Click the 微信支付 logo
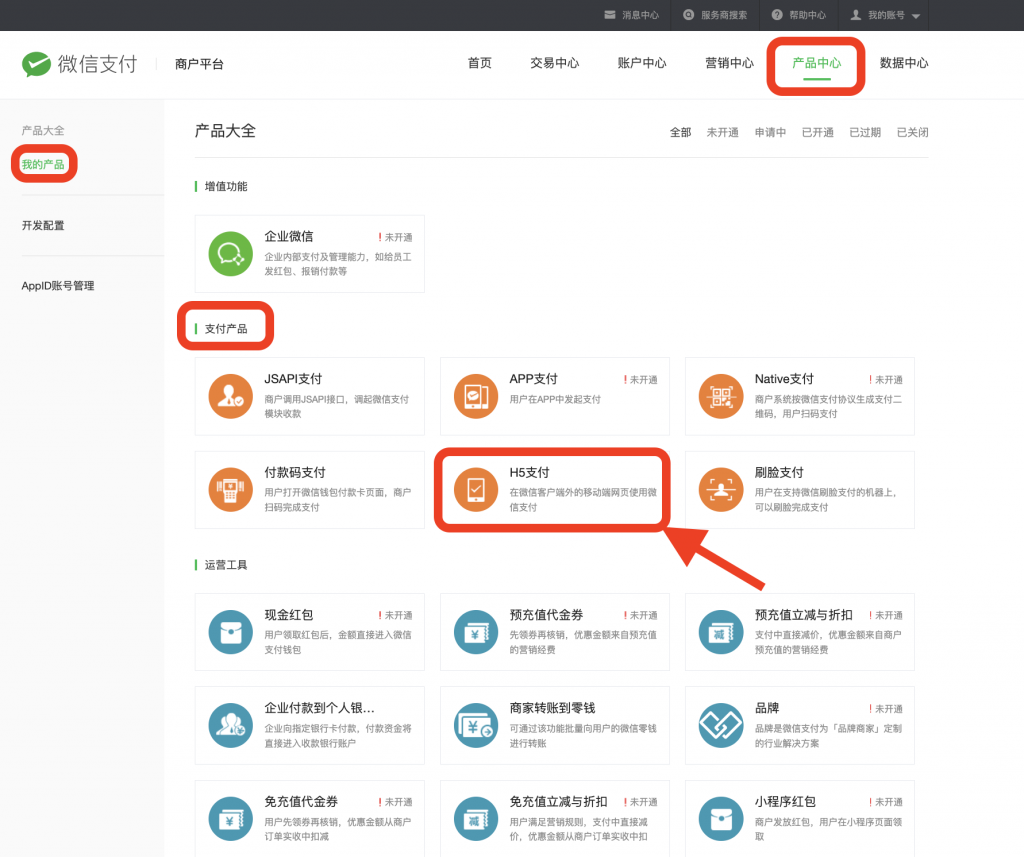 [x=78, y=63]
